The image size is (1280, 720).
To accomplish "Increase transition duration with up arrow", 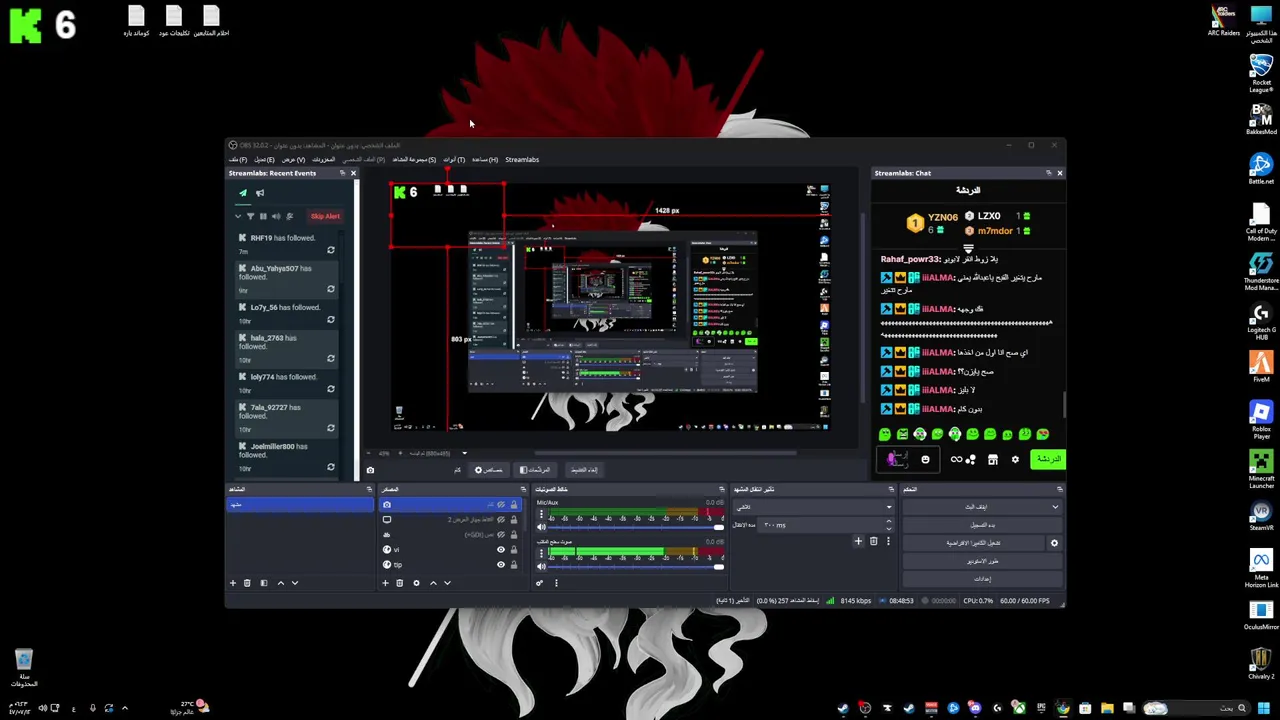I will [889, 522].
